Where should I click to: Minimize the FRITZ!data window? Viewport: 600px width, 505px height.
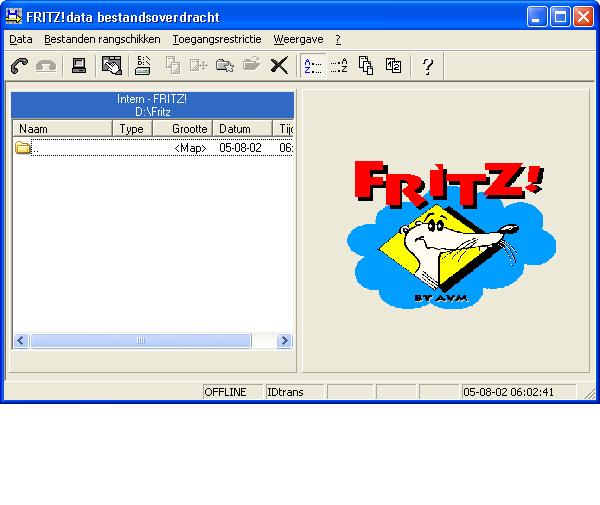pos(536,16)
